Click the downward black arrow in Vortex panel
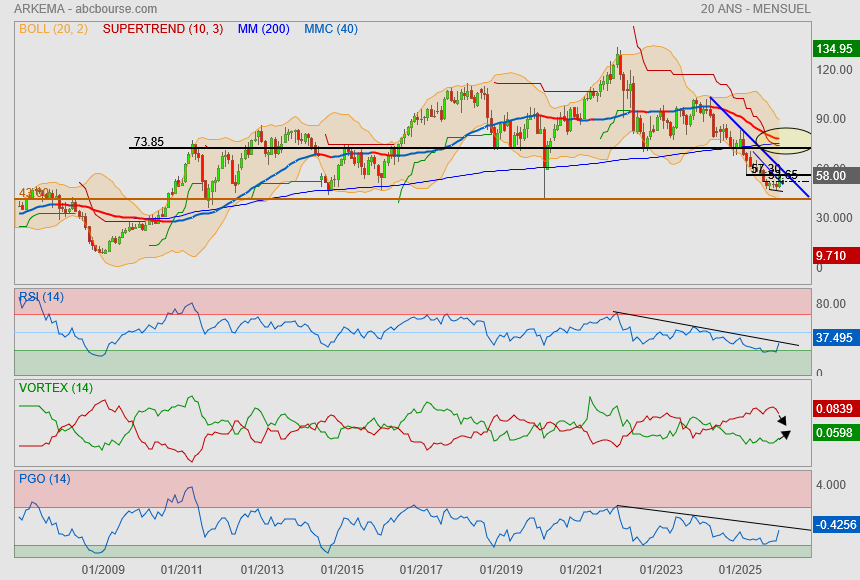Viewport: 860px width, 580px height. (784, 419)
